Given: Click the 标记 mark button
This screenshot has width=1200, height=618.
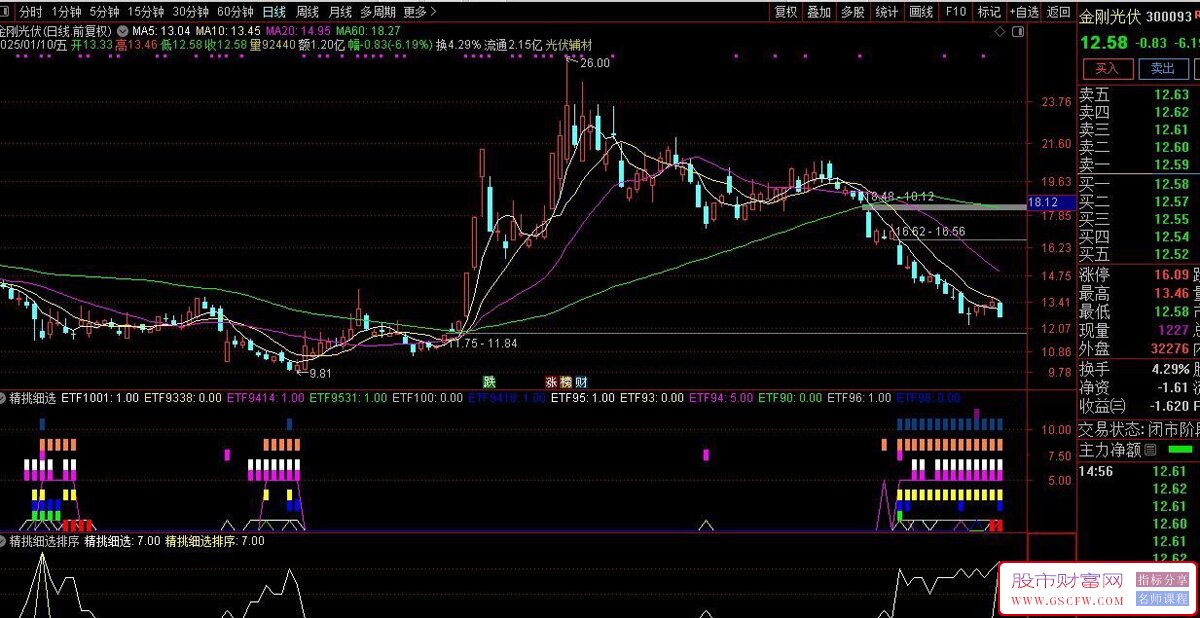Looking at the screenshot, I should [x=989, y=12].
